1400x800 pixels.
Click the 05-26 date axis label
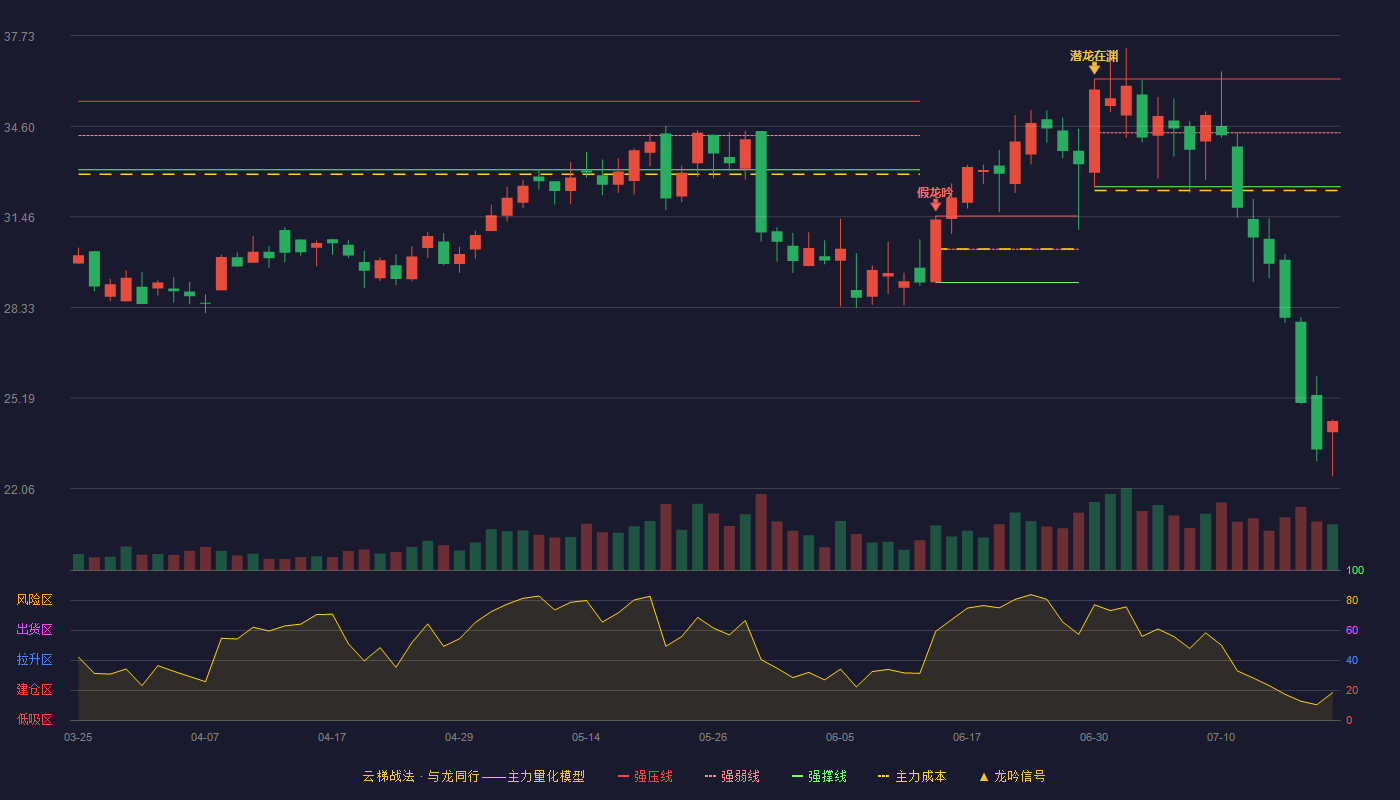coord(713,737)
